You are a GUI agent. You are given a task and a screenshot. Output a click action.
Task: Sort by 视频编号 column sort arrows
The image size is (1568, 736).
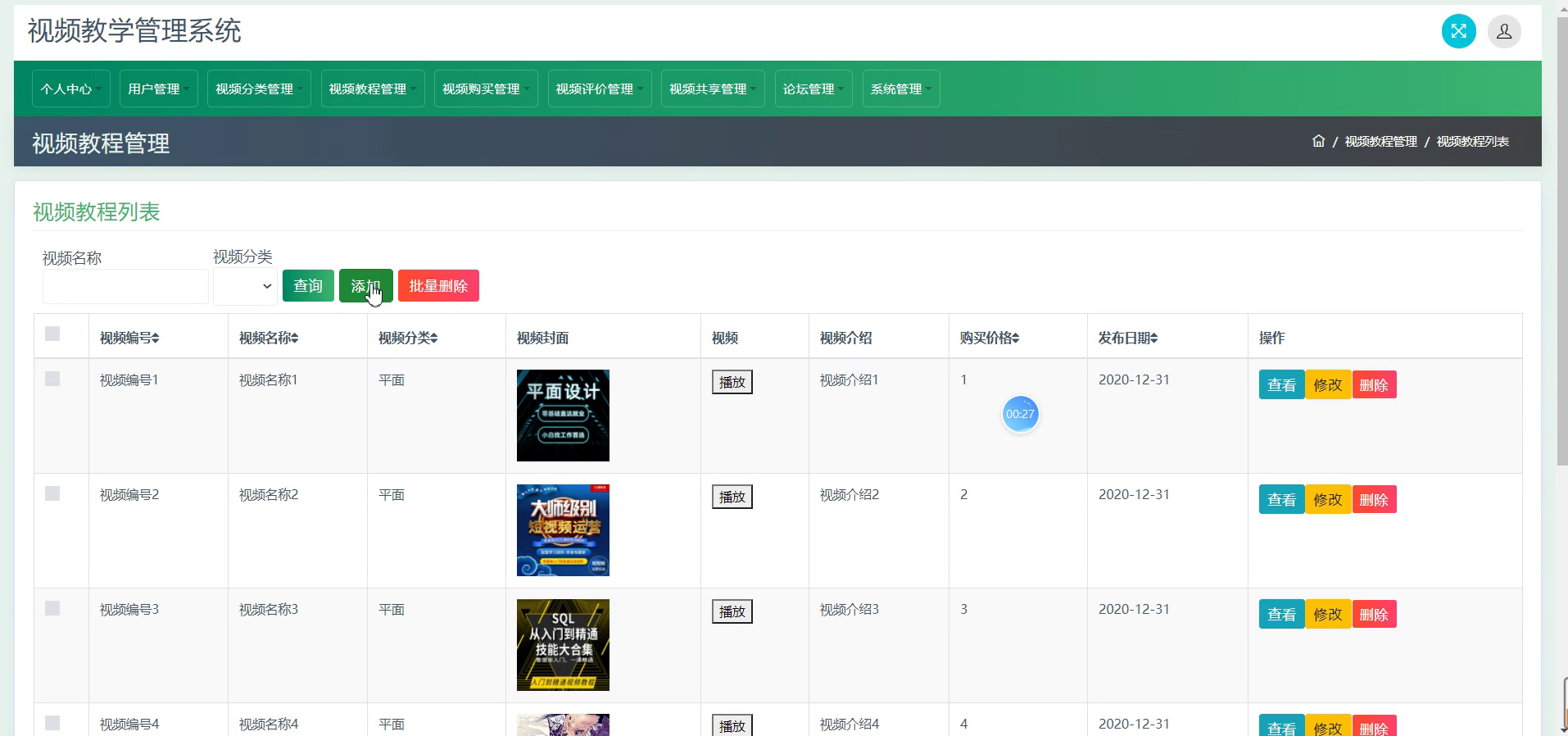(x=156, y=338)
